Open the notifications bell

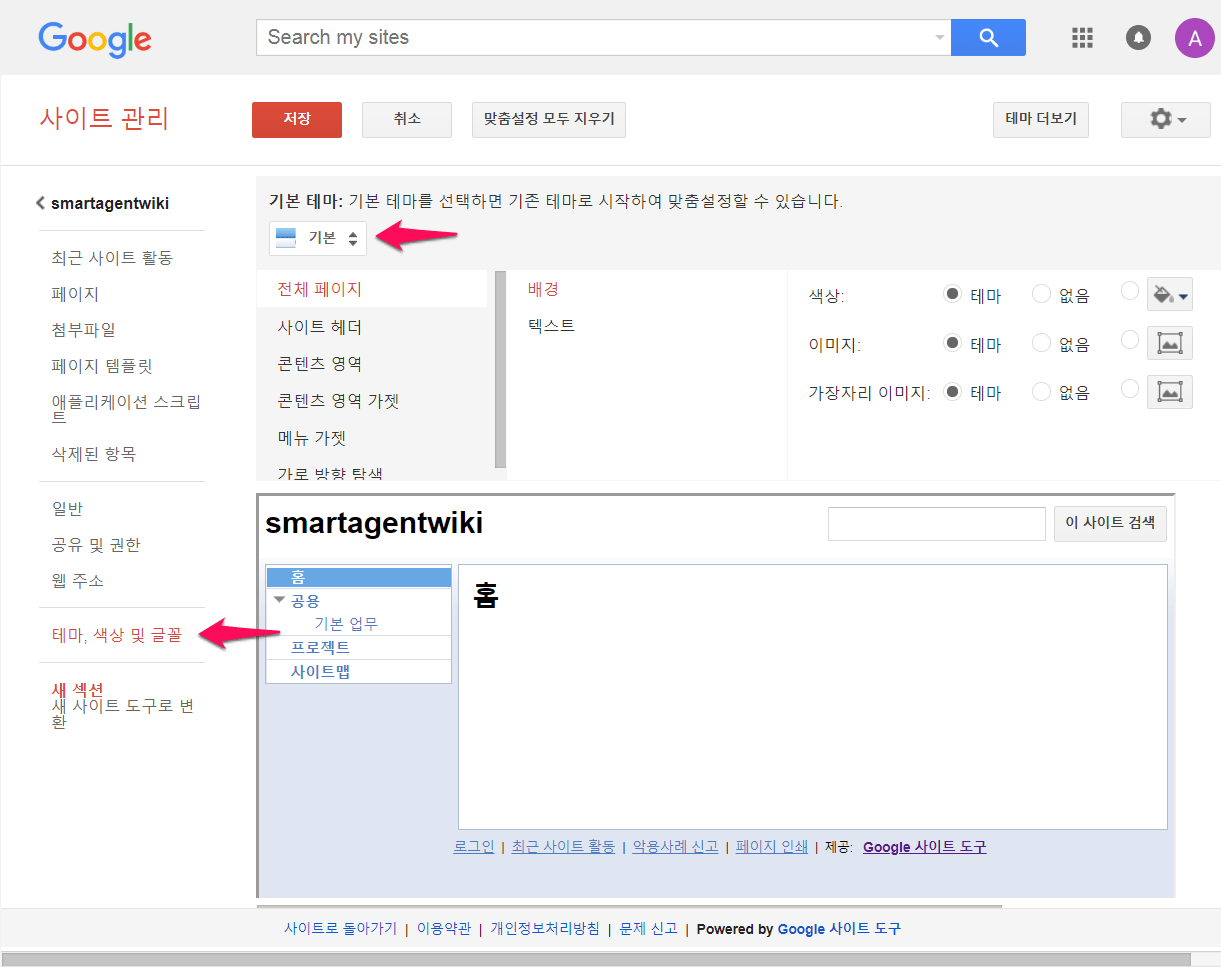tap(1138, 38)
